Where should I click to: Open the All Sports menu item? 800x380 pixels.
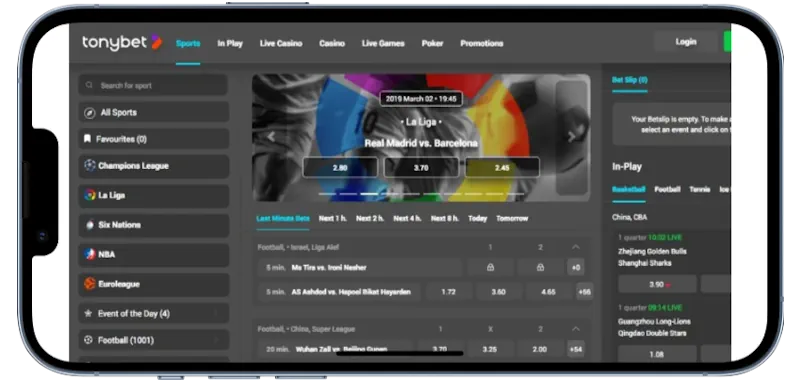[x=153, y=113]
